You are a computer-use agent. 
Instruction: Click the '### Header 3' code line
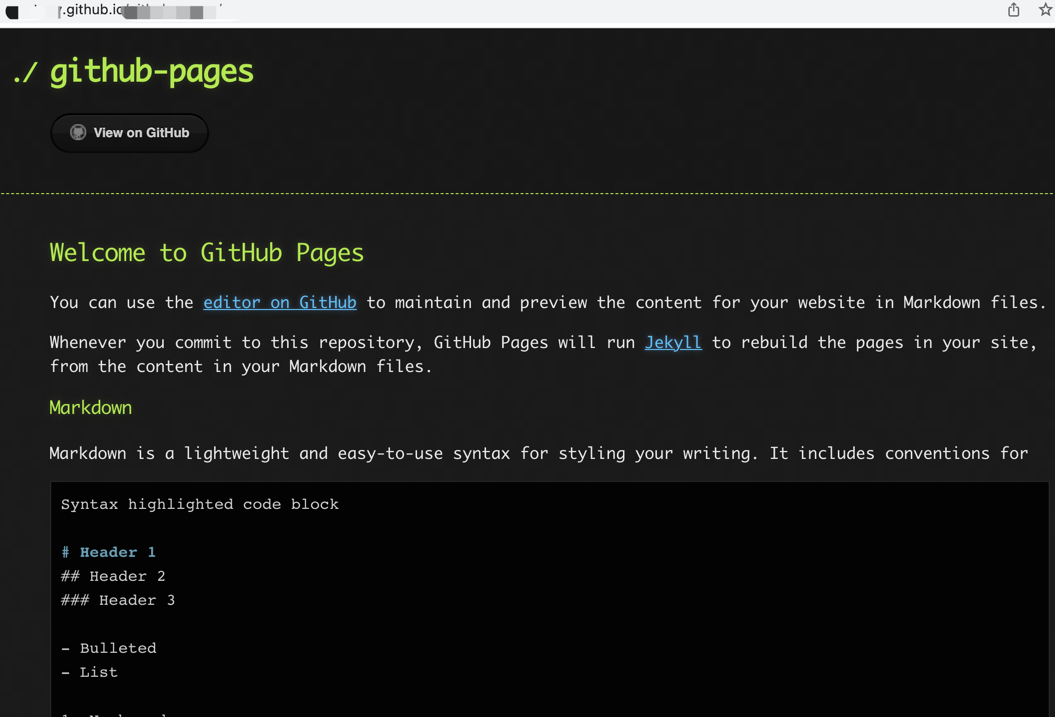click(x=118, y=600)
